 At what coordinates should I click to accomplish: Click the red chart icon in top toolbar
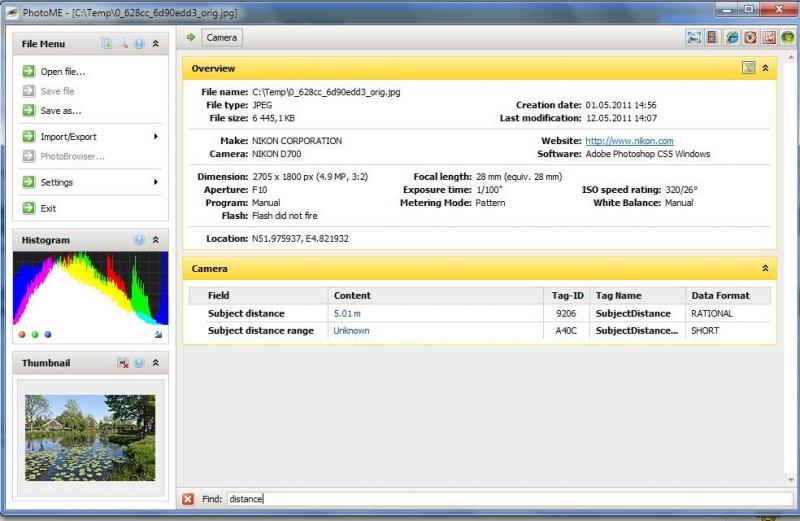[x=769, y=37]
